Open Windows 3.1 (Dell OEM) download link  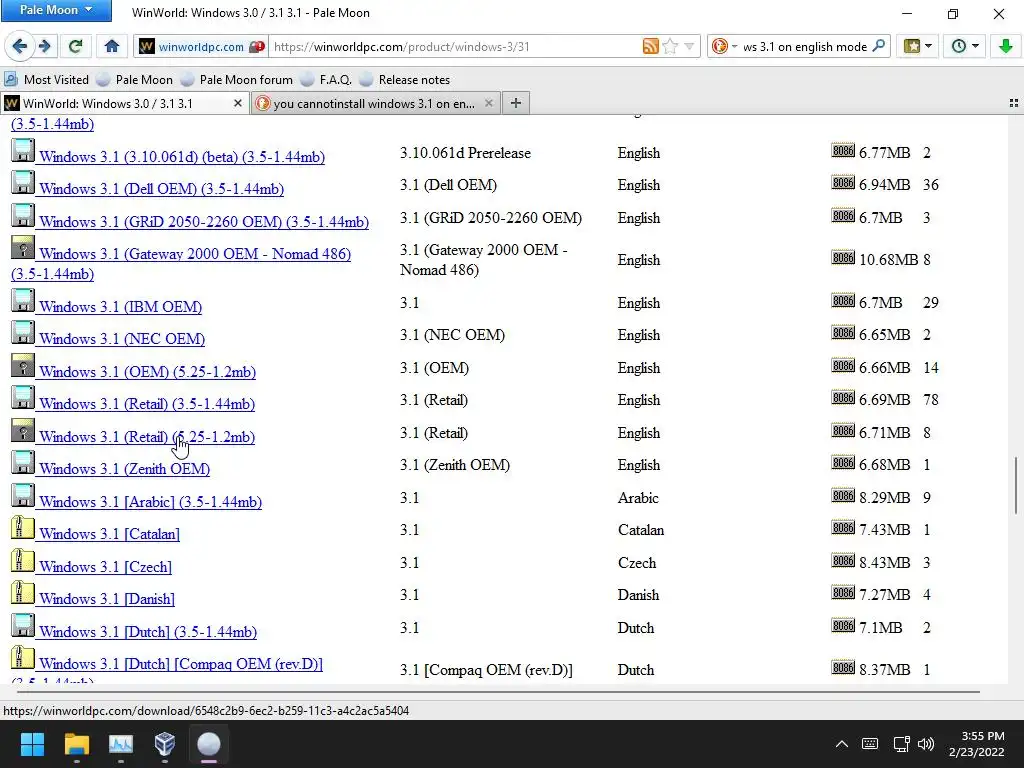pyautogui.click(x=161, y=189)
